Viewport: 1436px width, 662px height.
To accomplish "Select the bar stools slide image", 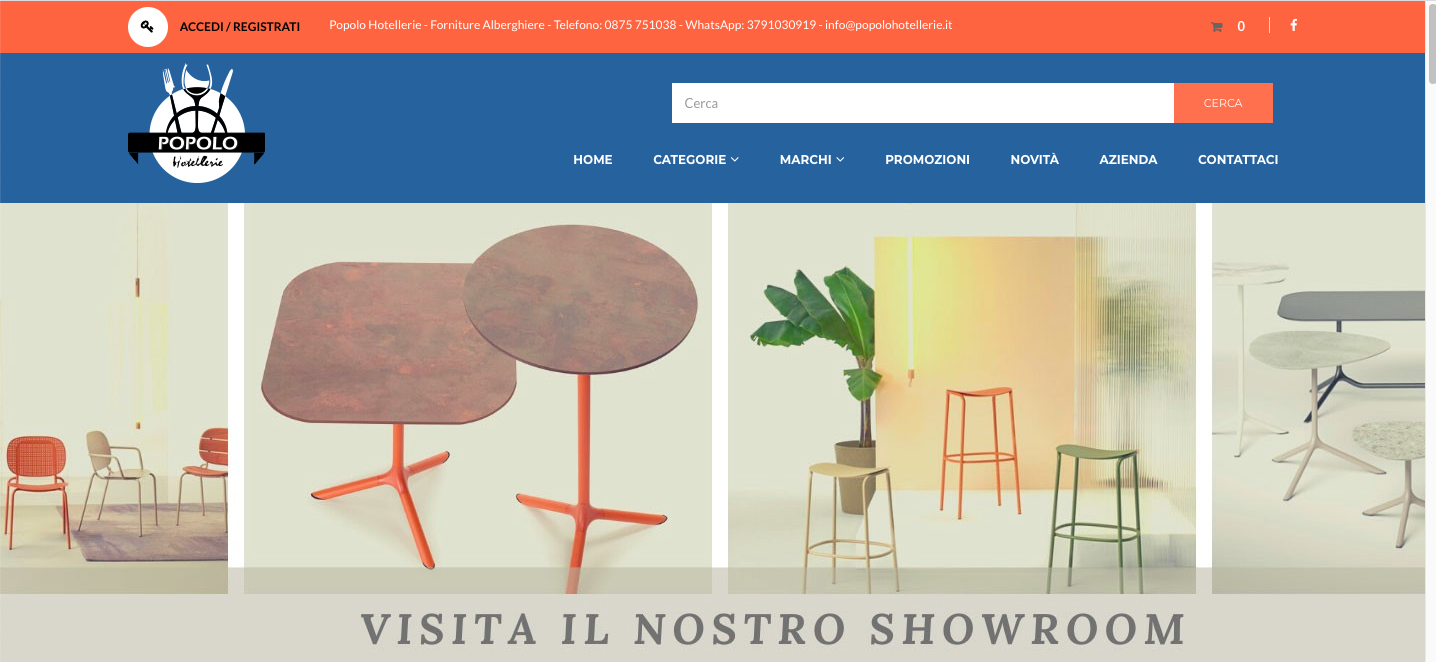I will (962, 398).
